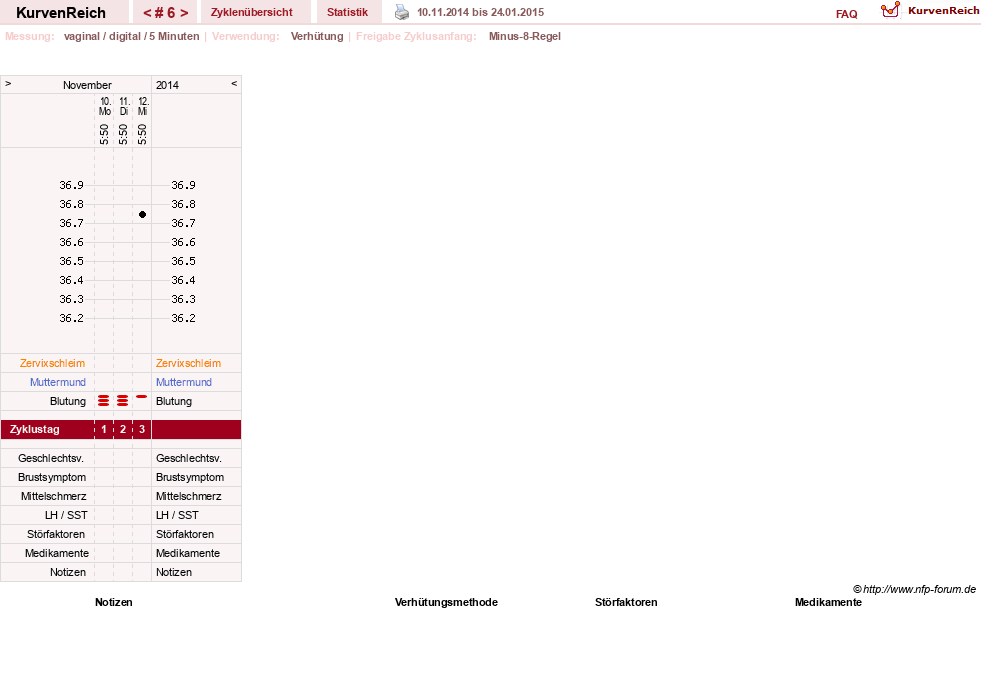Viewport: 981px width, 681px height.
Task: Click the bold Medikamente heading at the bottom
Action: point(828,602)
